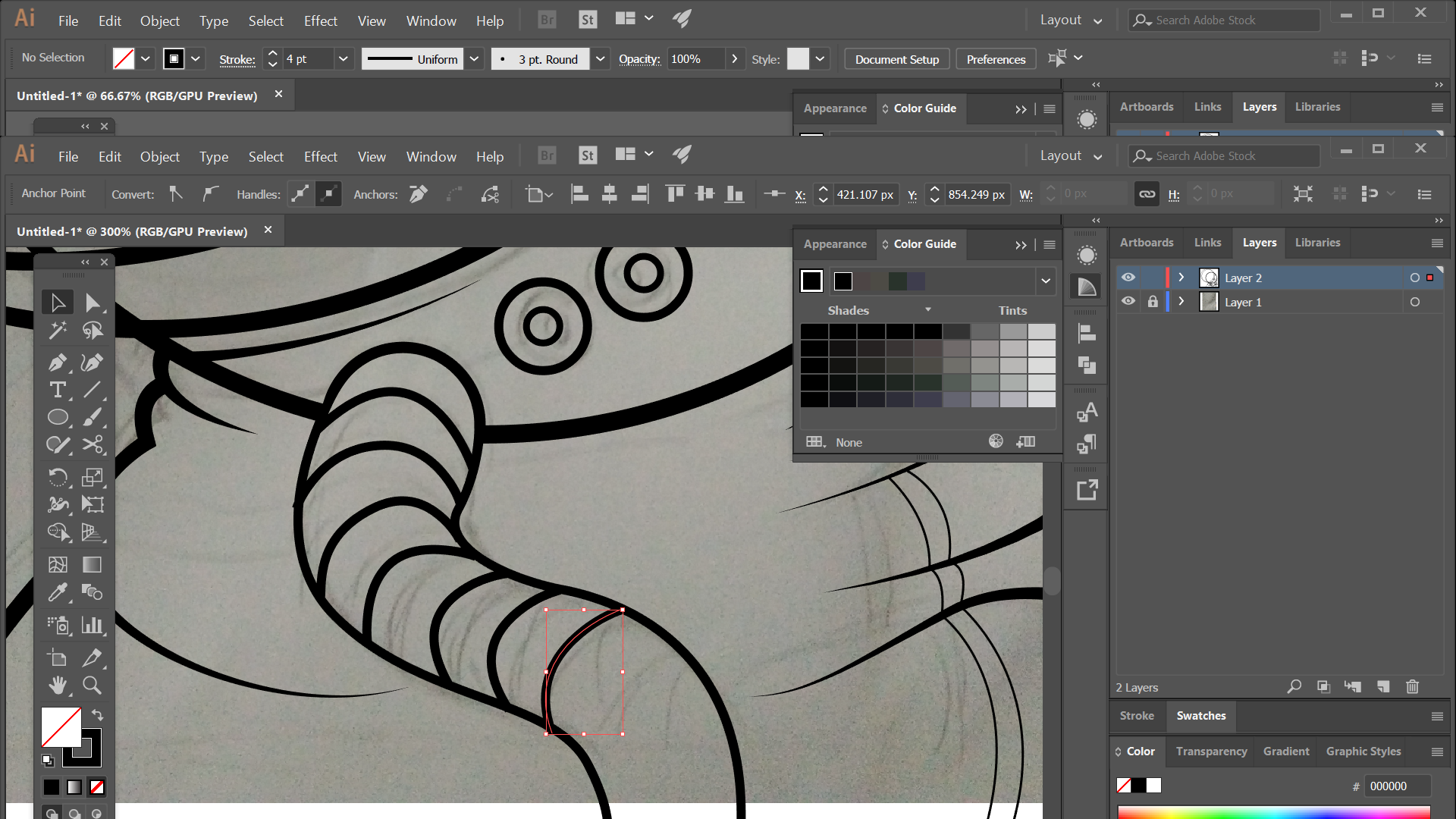Expand Layer 1 contents
This screenshot has width=1456, height=819.
pyautogui.click(x=1181, y=302)
